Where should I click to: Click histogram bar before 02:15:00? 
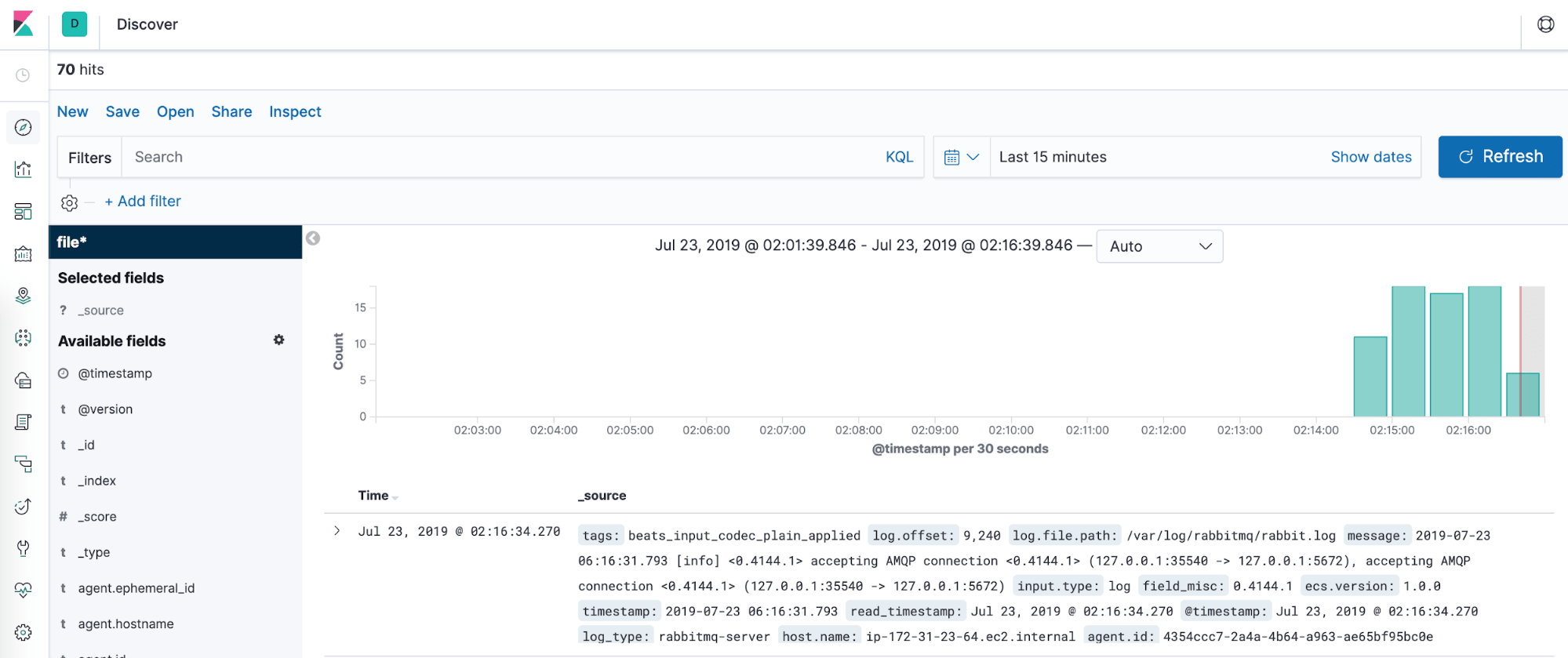tap(1370, 376)
